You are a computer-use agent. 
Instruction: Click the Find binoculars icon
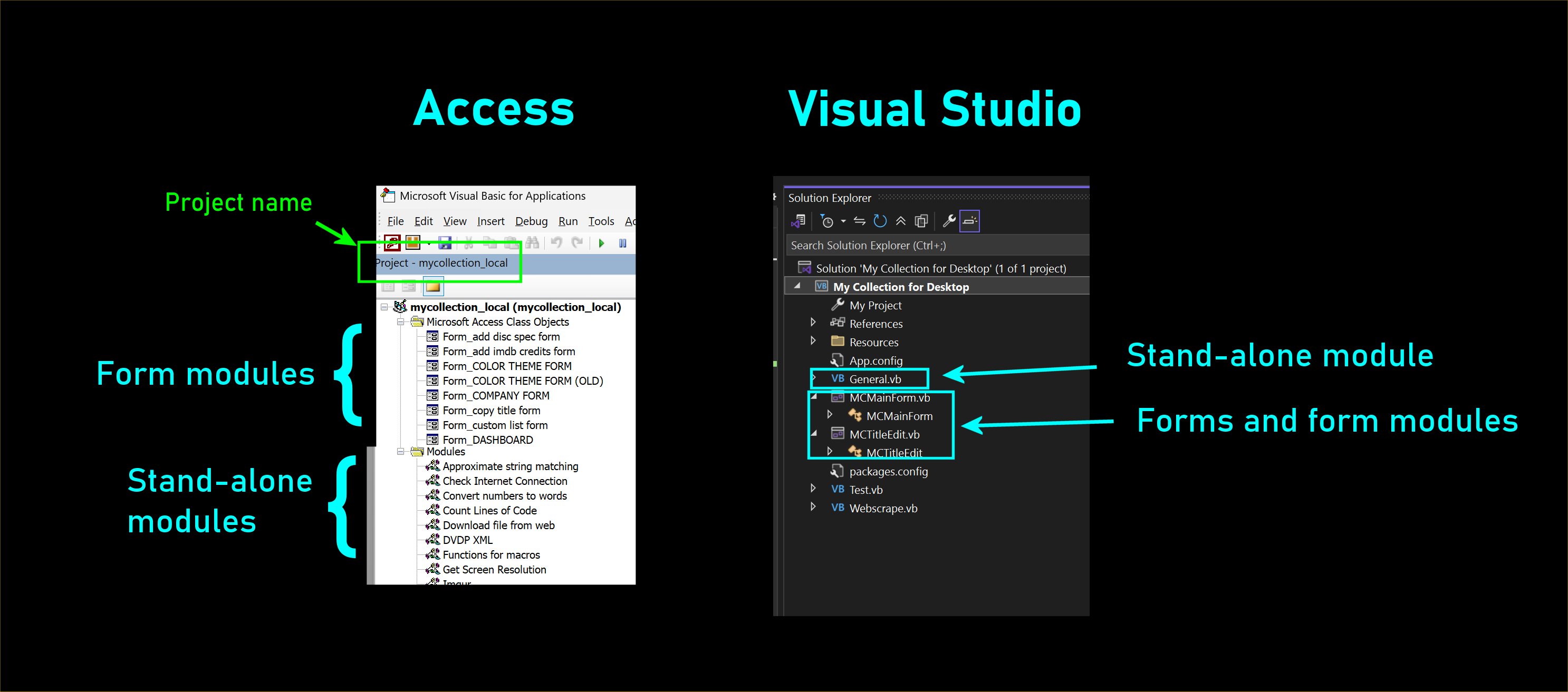click(533, 243)
